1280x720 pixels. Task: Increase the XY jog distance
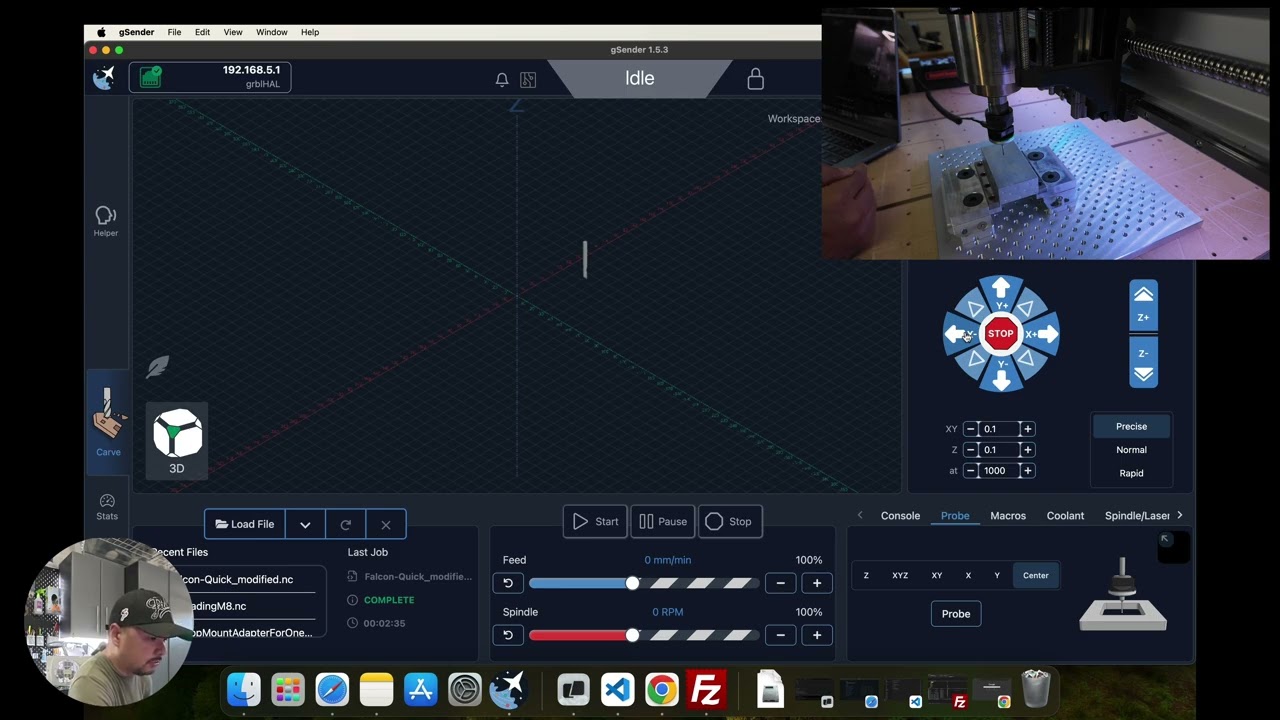[1027, 429]
